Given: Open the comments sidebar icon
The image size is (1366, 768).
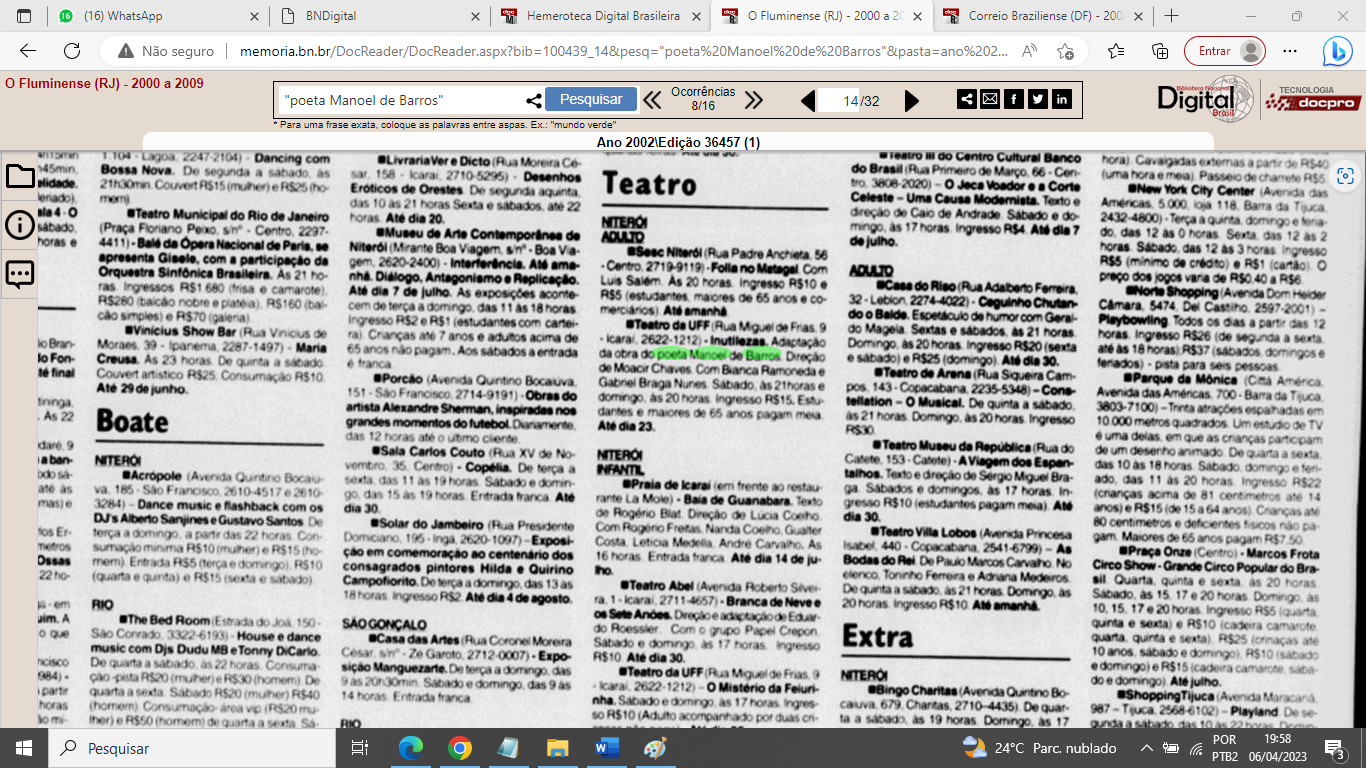Looking at the screenshot, I should click(x=19, y=273).
